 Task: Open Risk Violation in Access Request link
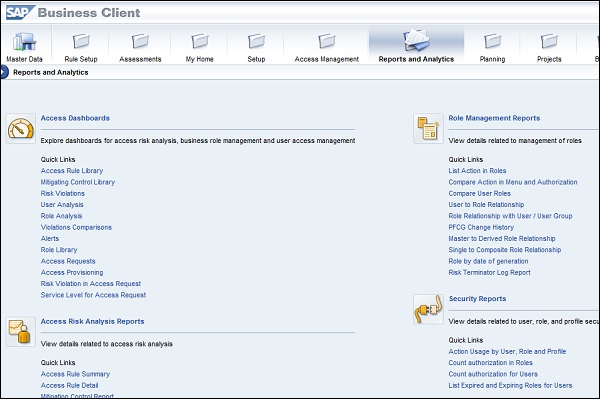click(x=91, y=283)
